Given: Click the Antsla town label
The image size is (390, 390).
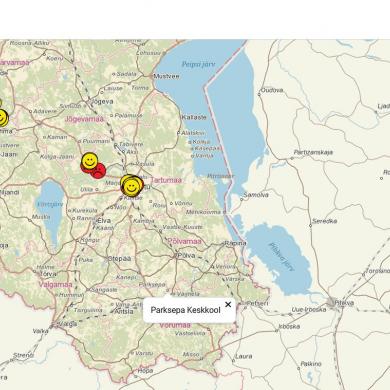Looking at the screenshot, I should coord(124,312).
